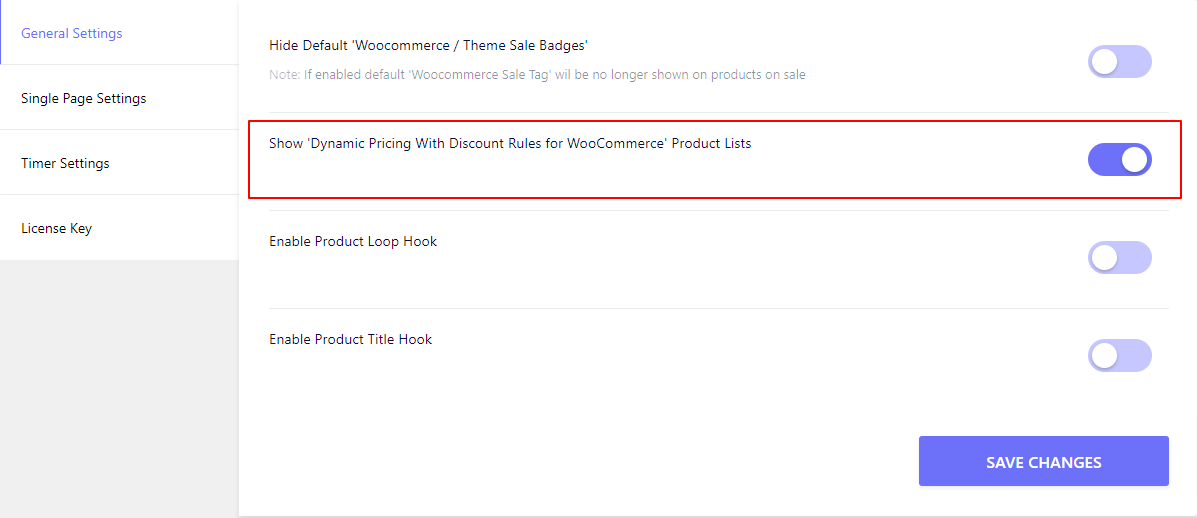Screen dimensions: 1197x518
Task: Switch to Single Page Settings tab
Action: [119, 98]
